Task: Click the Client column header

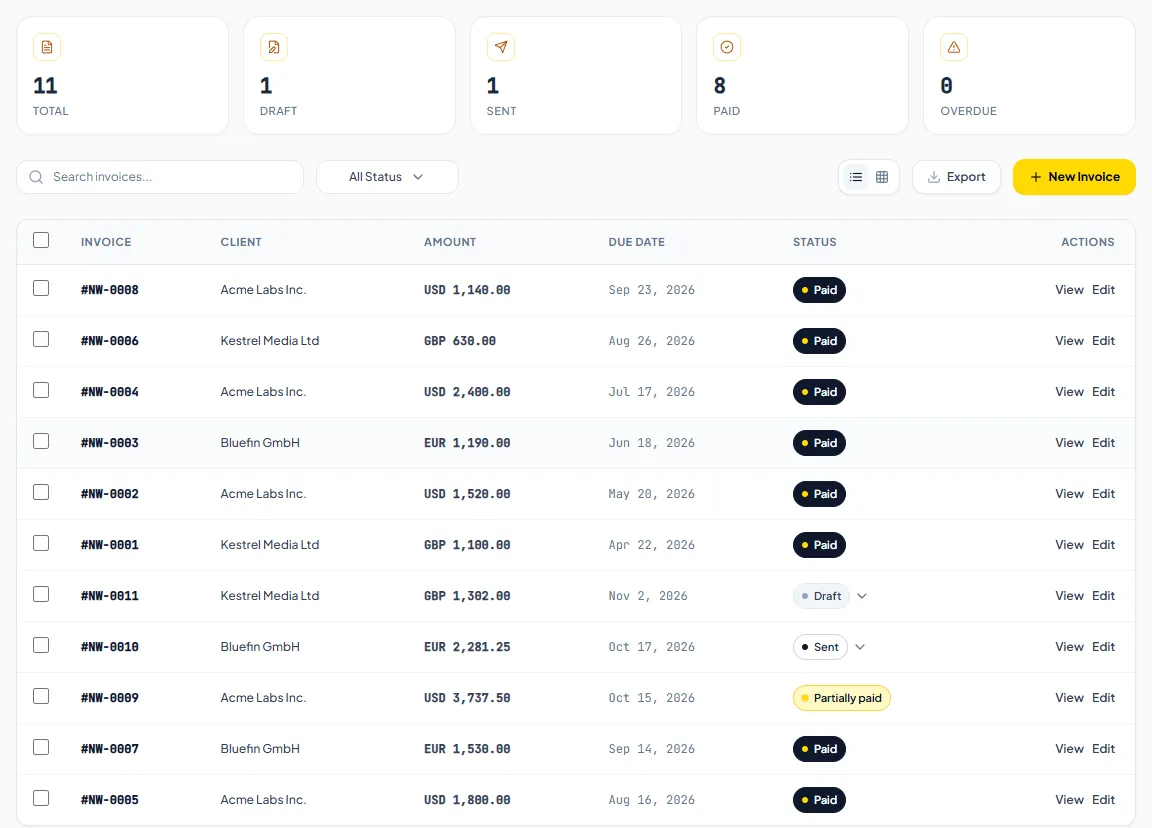Action: [241, 242]
